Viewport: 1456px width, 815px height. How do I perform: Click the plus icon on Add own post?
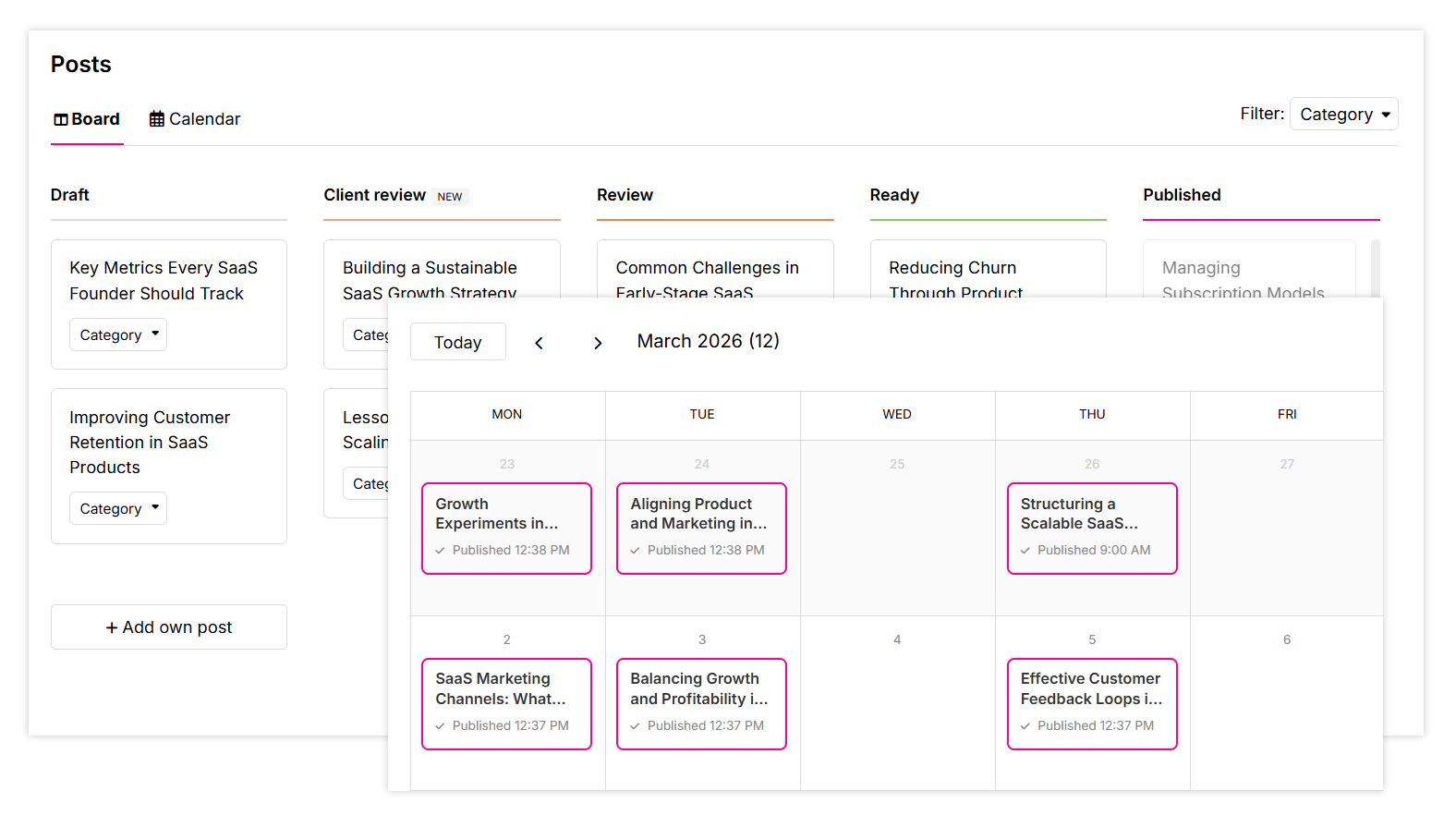tap(112, 627)
